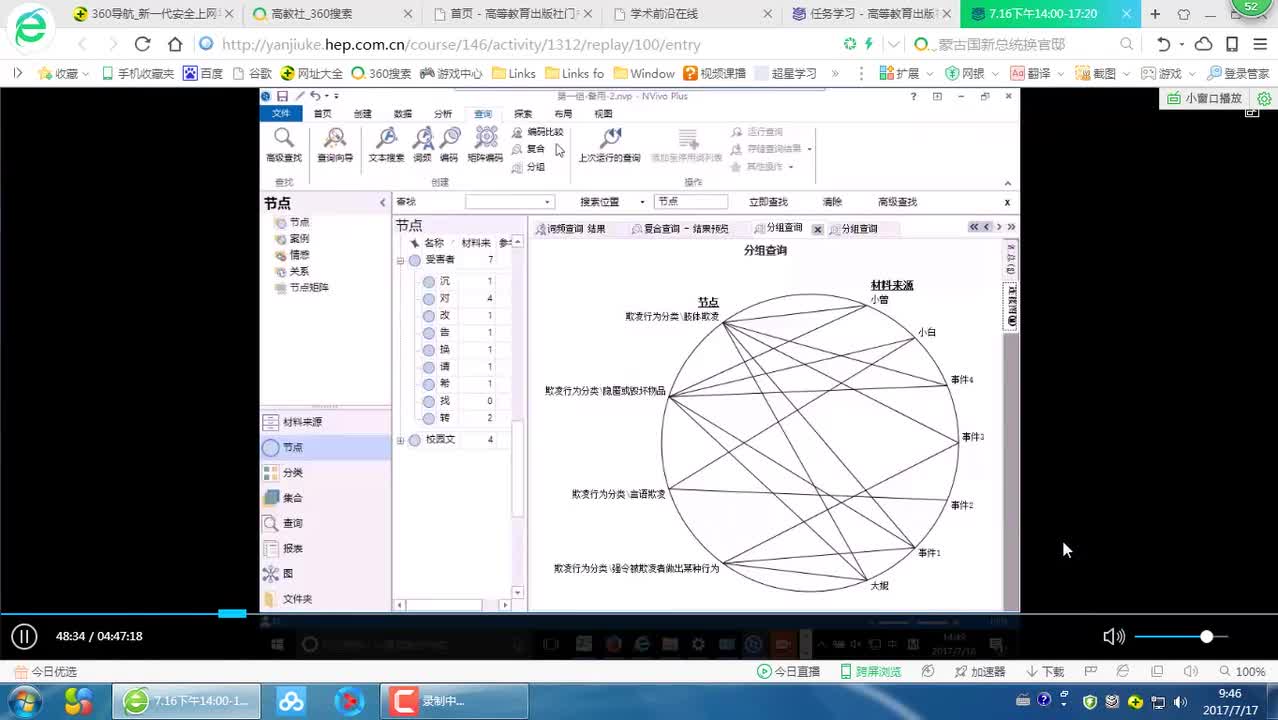Close the active 分组查询 tab

(x=817, y=229)
